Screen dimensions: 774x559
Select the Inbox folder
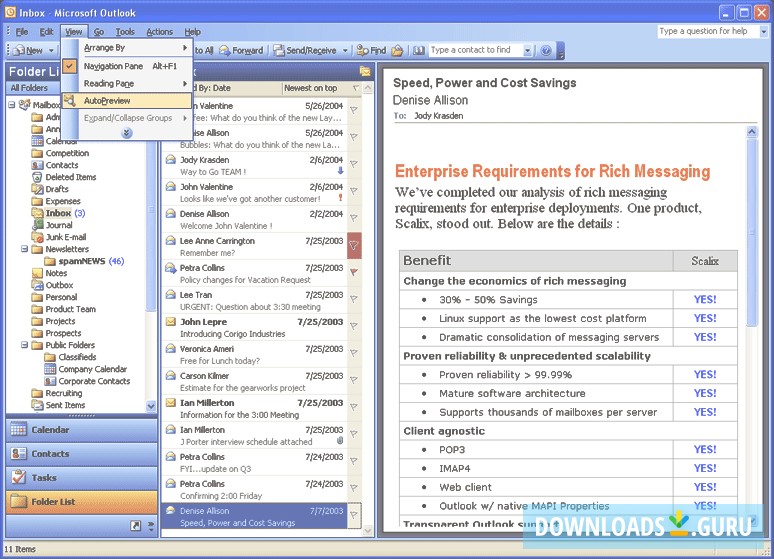[x=58, y=213]
